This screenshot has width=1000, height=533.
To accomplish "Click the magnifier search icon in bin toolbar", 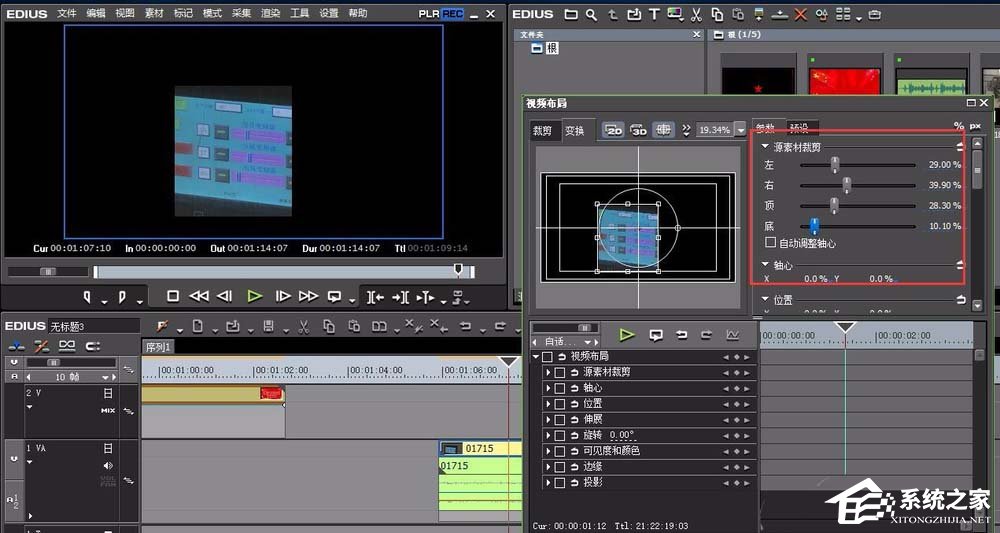I will point(592,15).
